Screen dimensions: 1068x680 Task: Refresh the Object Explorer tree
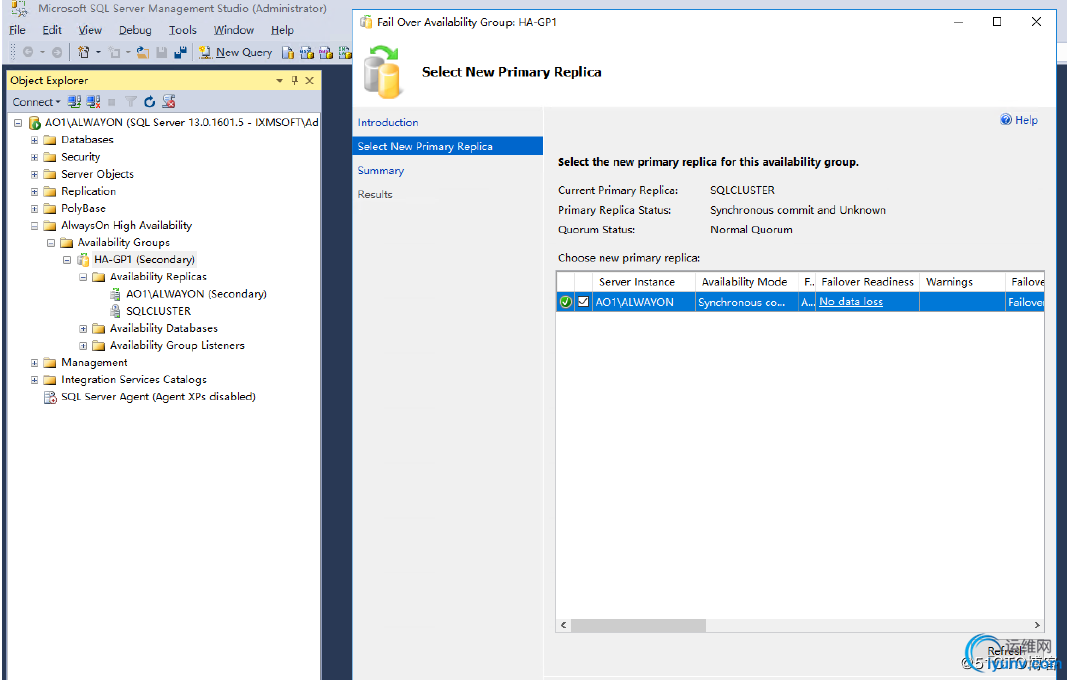(x=150, y=102)
